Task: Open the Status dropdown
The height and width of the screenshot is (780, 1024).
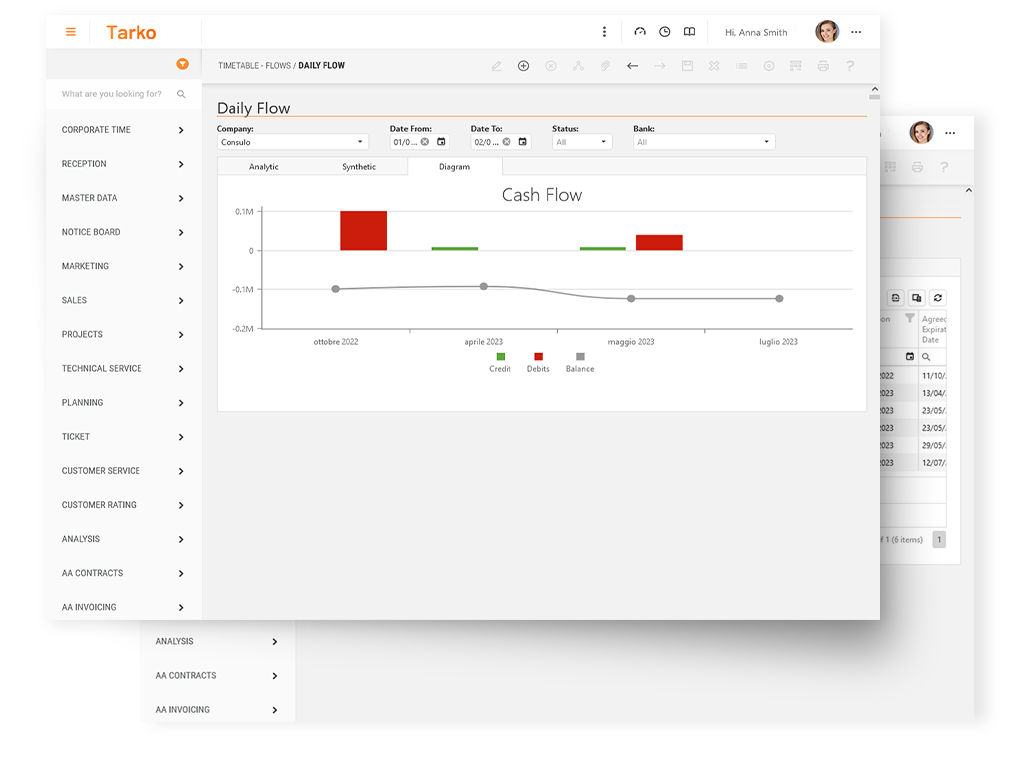Action: 581,142
